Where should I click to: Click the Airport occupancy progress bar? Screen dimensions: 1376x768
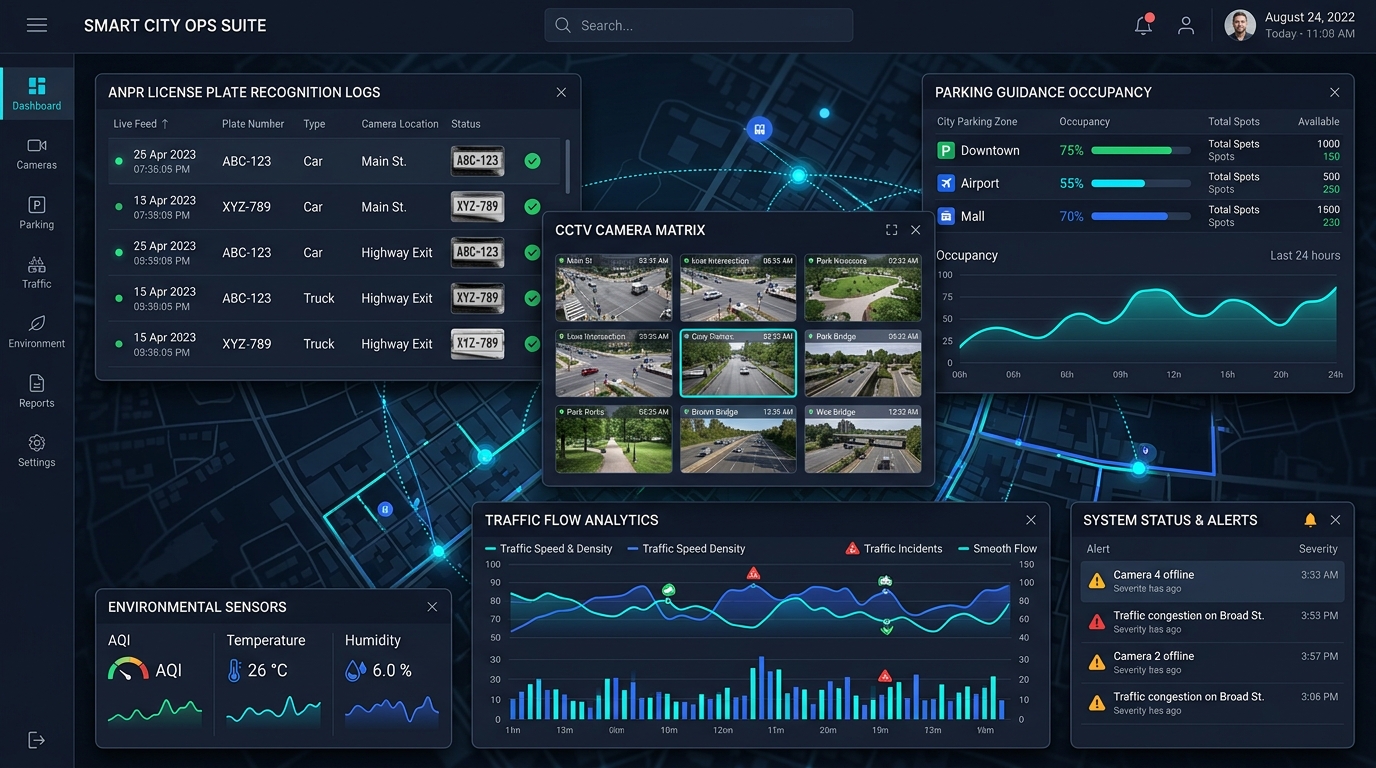[1141, 183]
